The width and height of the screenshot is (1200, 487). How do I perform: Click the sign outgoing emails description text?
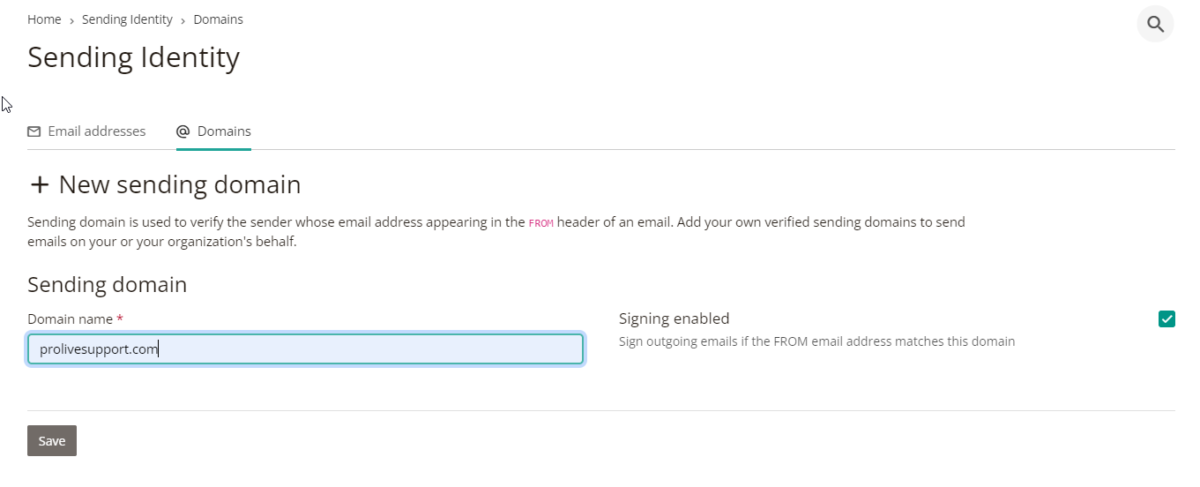coord(817,342)
